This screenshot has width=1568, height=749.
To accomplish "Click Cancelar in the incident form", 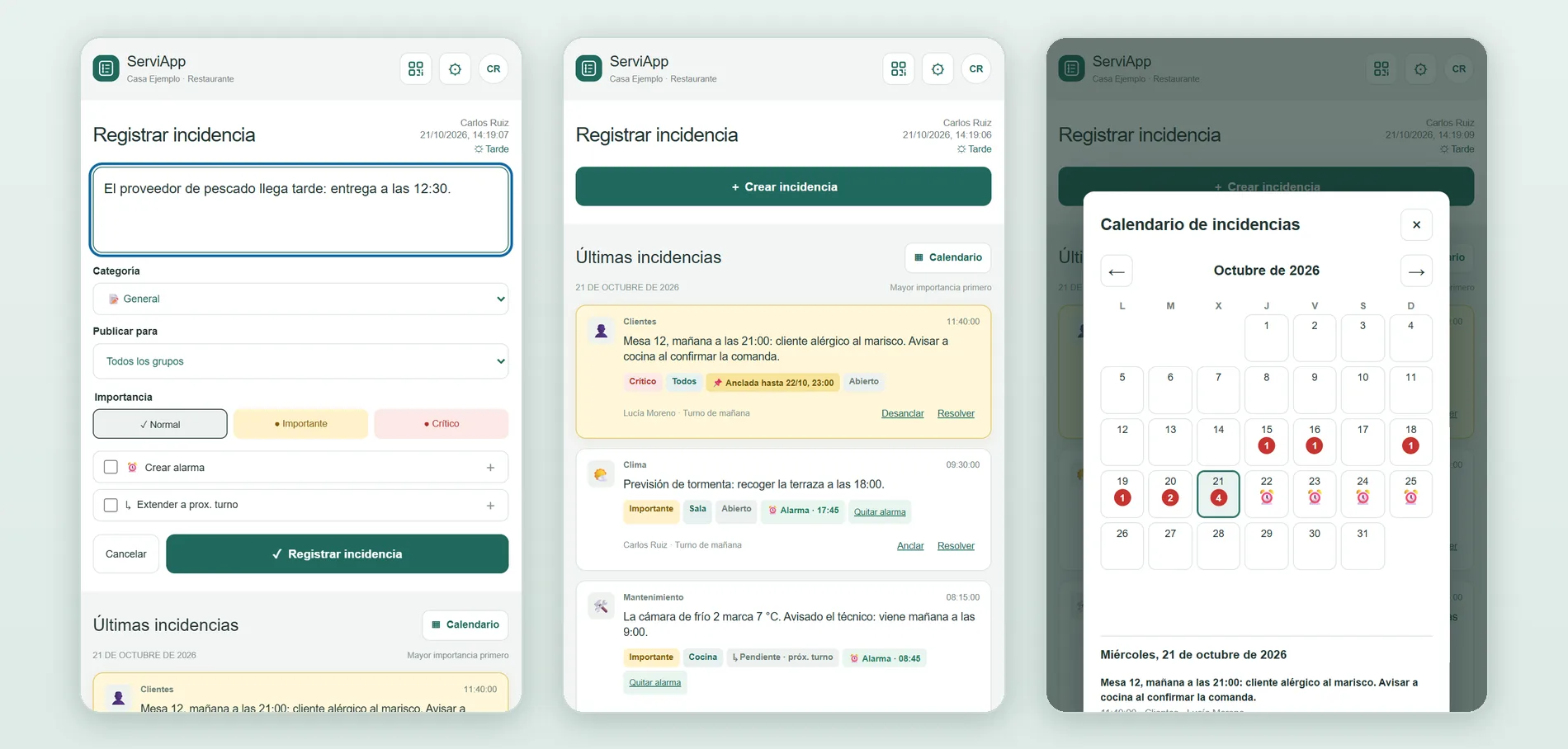I will 126,554.
